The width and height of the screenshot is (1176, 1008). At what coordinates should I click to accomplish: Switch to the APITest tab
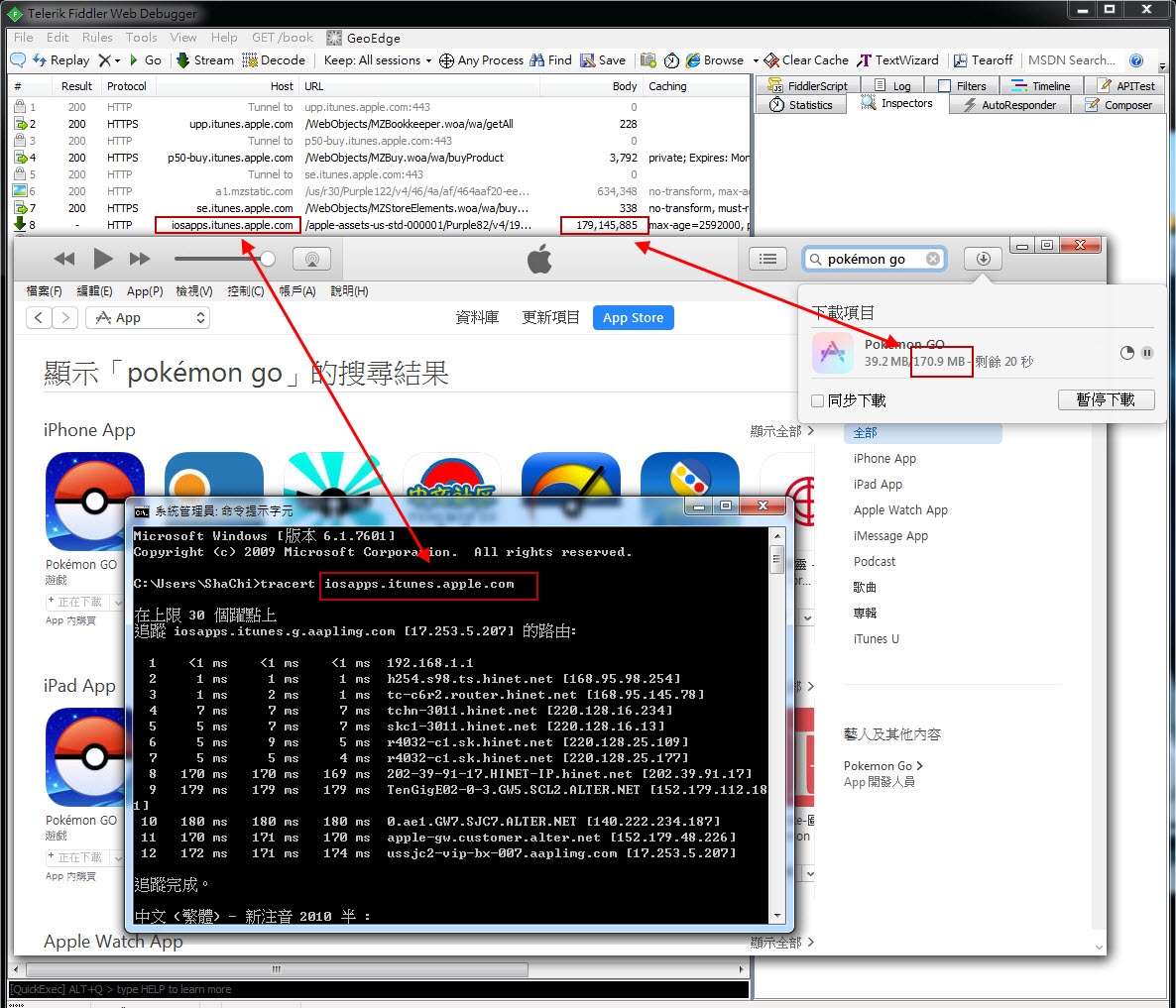[x=1127, y=86]
